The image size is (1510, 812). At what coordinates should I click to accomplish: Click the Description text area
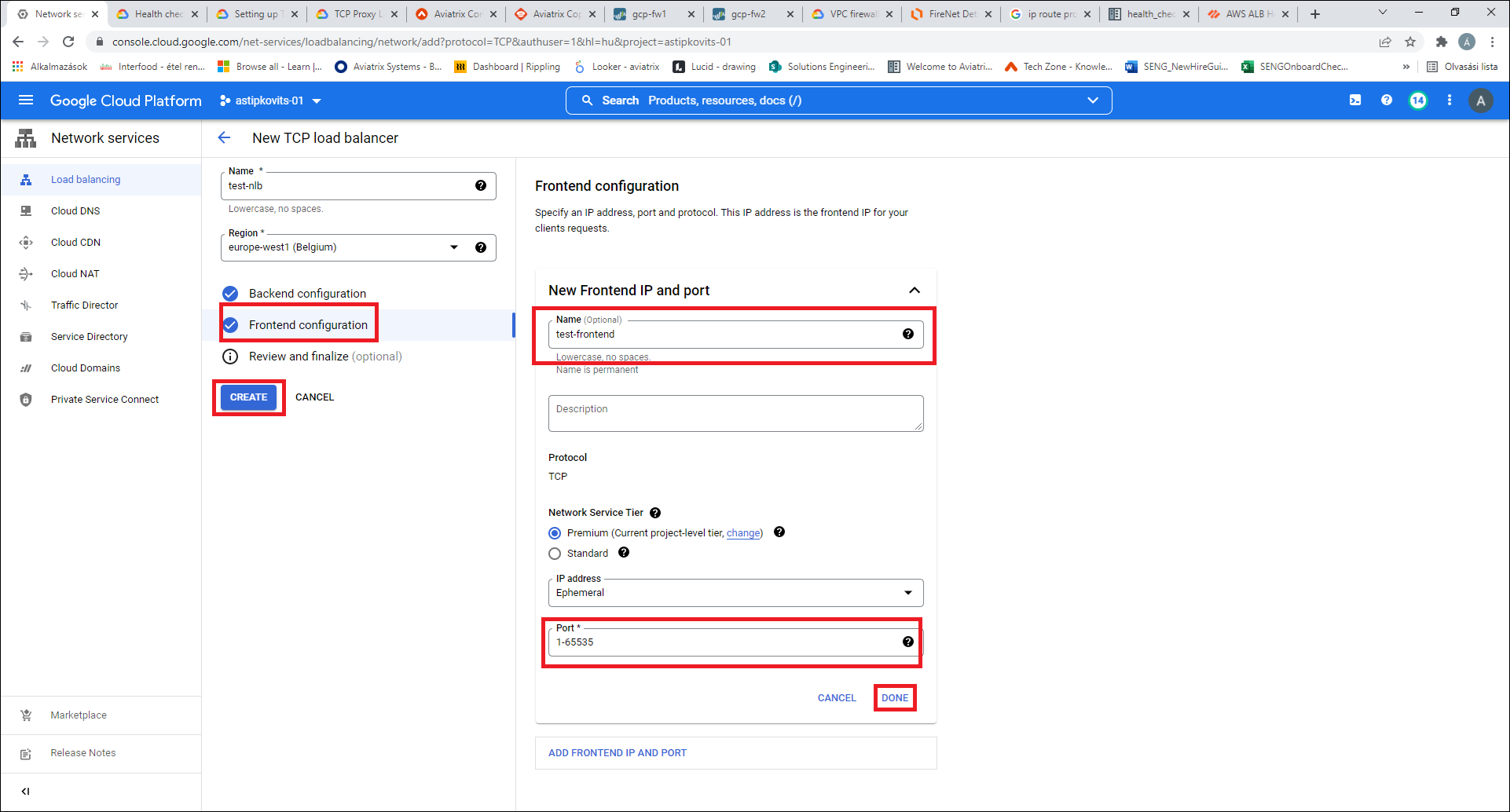point(735,413)
